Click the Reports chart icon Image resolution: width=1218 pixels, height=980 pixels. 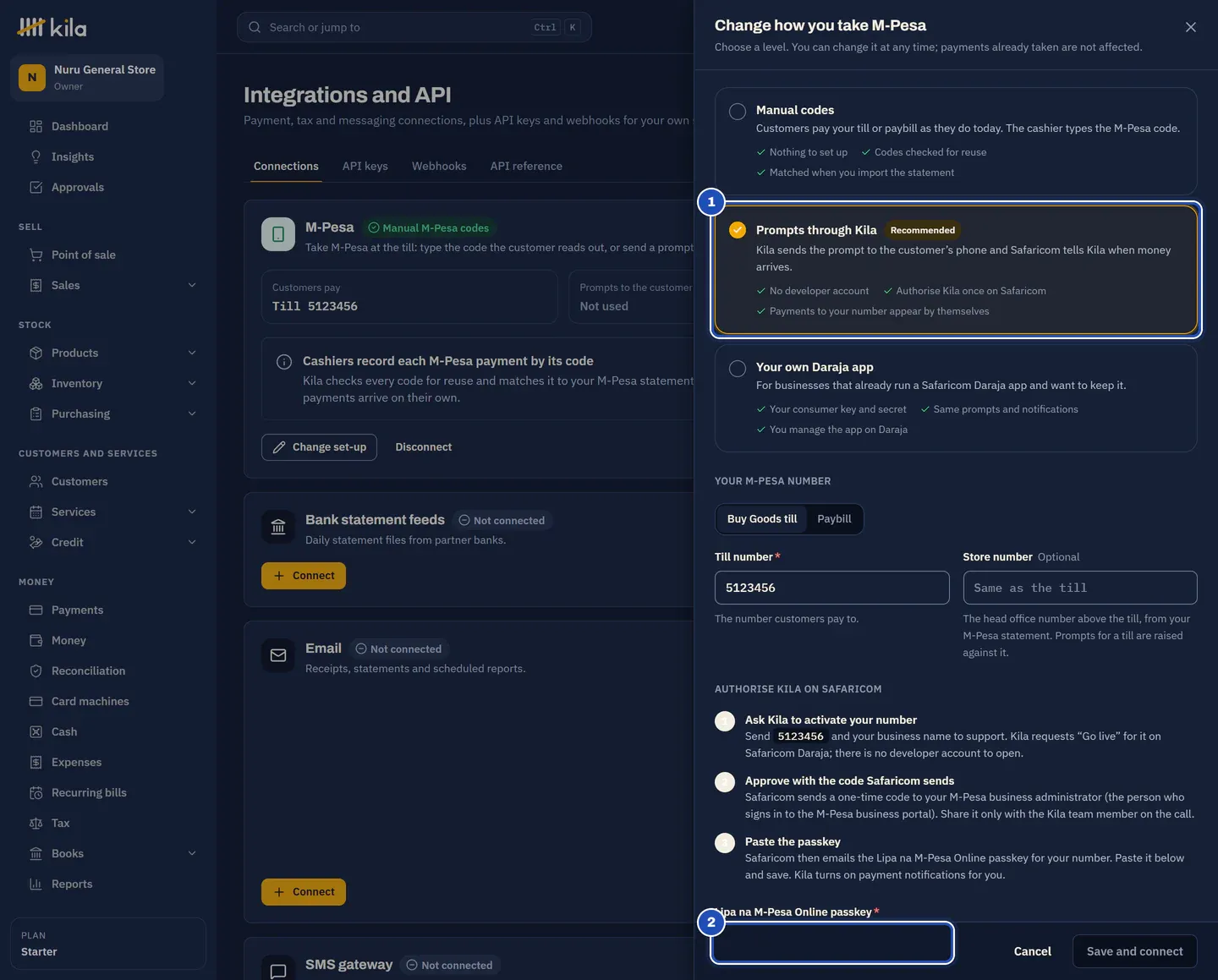click(36, 884)
